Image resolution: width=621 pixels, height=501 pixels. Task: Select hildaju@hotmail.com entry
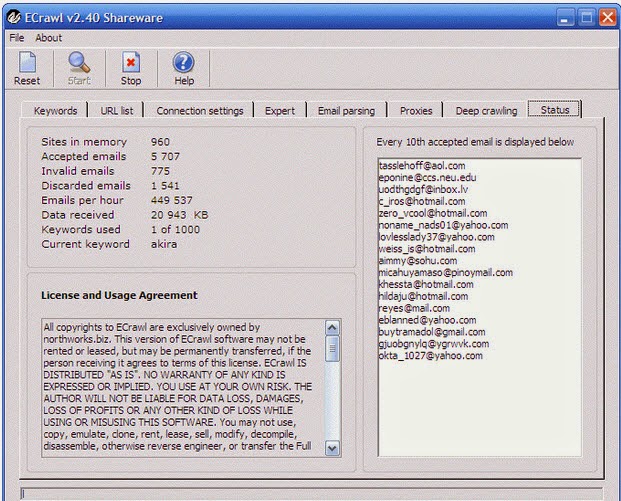click(x=423, y=296)
